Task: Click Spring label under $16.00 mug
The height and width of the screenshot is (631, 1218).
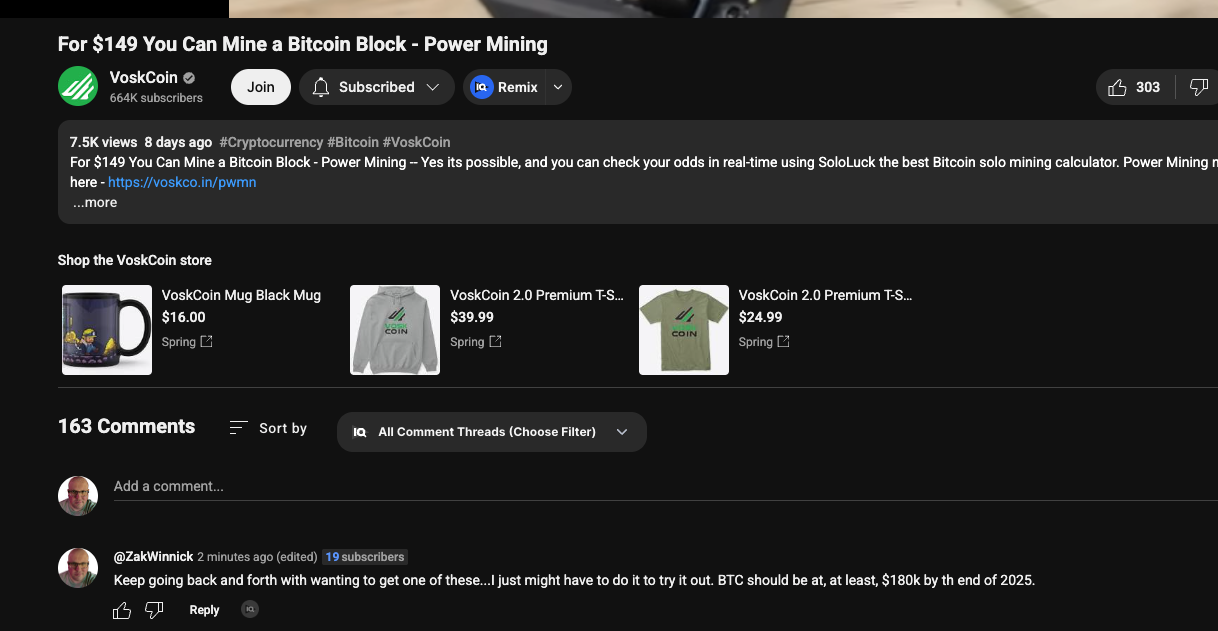Action: [179, 342]
